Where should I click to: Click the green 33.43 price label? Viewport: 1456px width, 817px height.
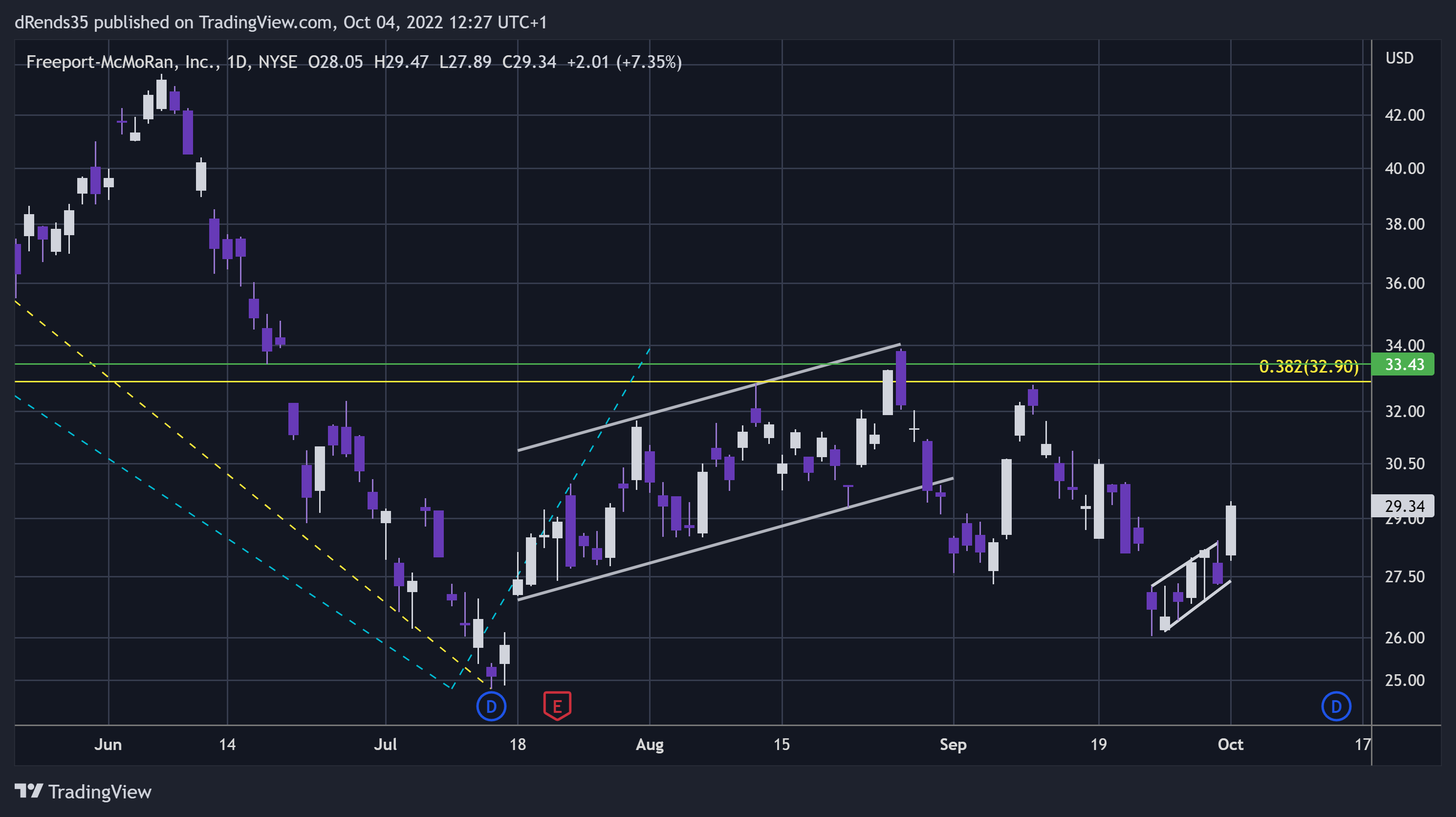(x=1403, y=364)
